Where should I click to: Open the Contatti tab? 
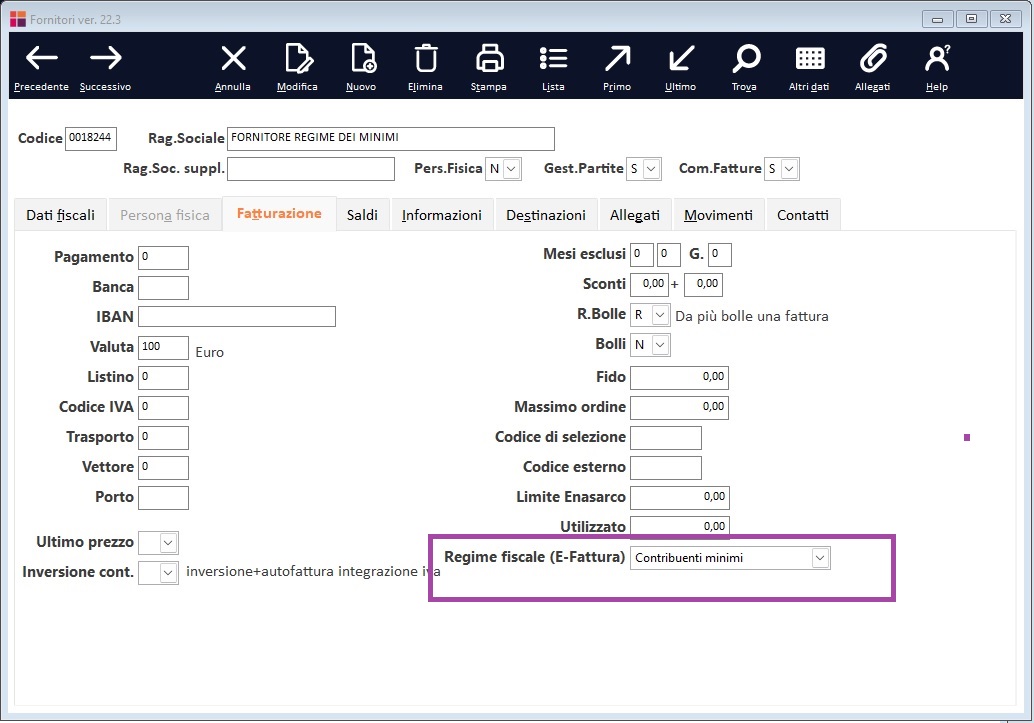click(x=803, y=215)
